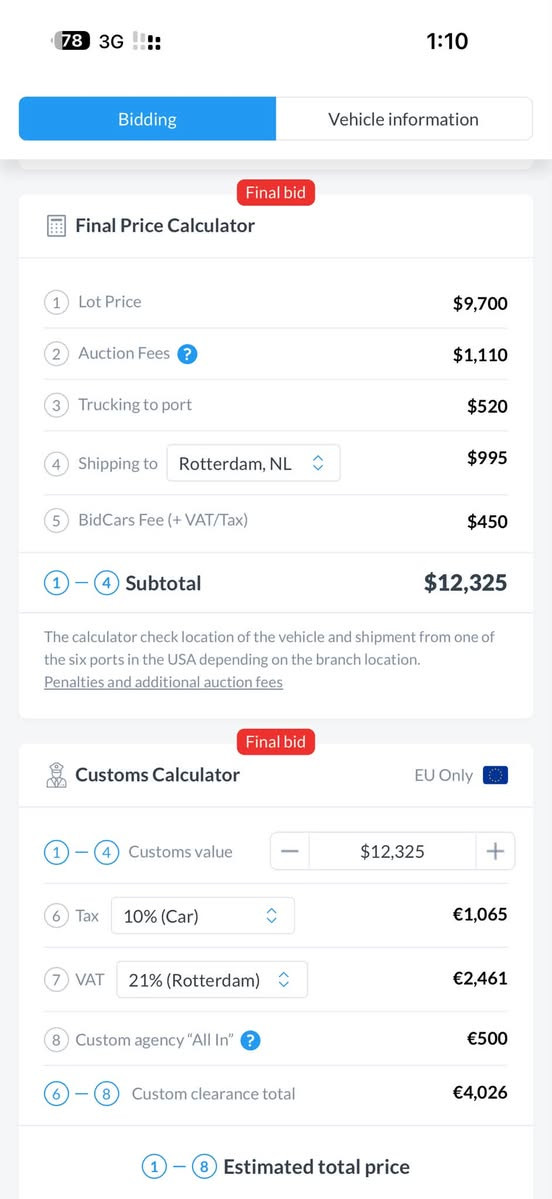Screen dimensions: 552x1199
Task: Select the Bidding tab
Action: coord(148,119)
